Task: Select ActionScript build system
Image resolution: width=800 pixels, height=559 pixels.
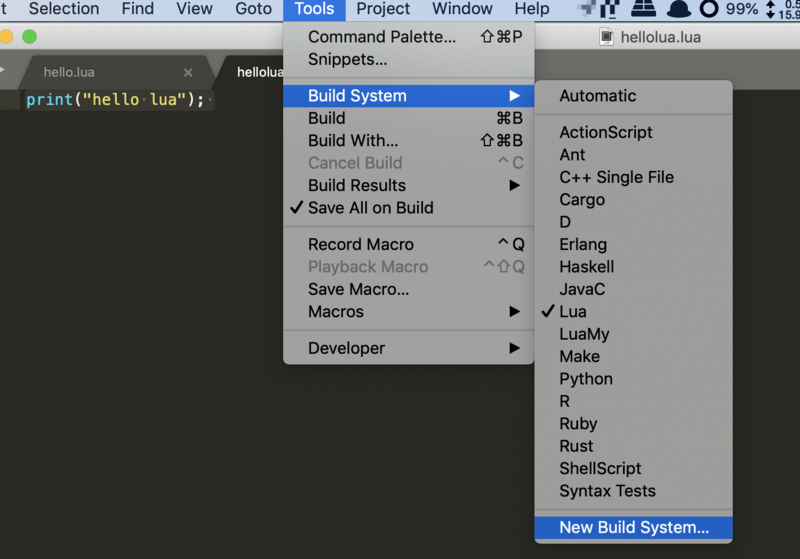Action: (633, 133)
